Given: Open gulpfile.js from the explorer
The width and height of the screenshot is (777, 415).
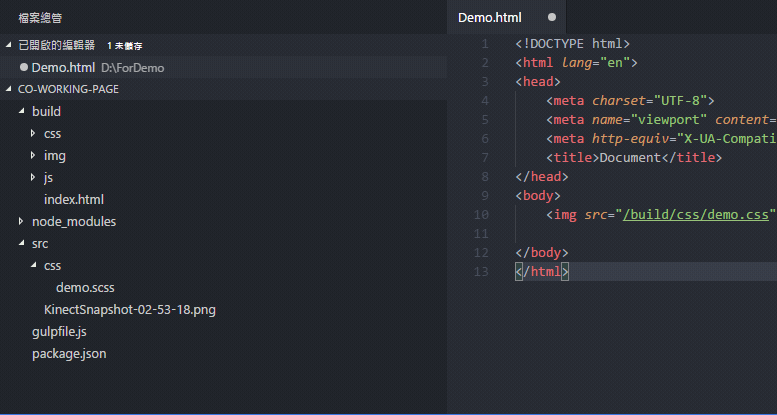Looking at the screenshot, I should (x=59, y=332).
